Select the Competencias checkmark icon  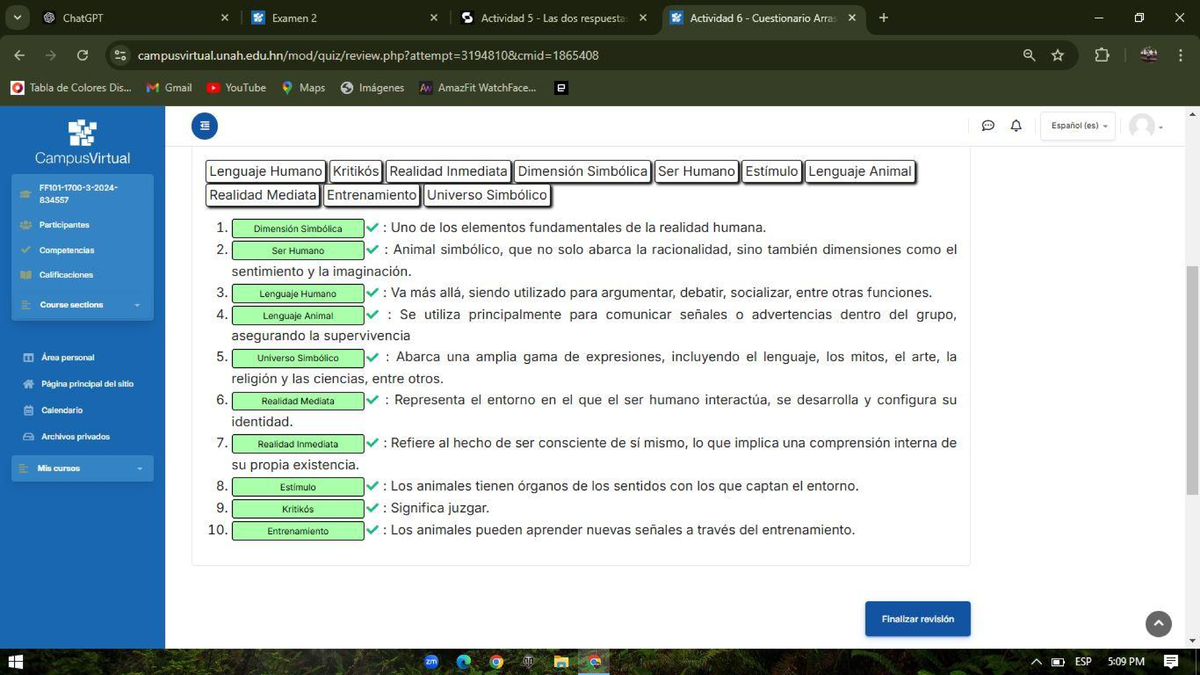(27, 250)
